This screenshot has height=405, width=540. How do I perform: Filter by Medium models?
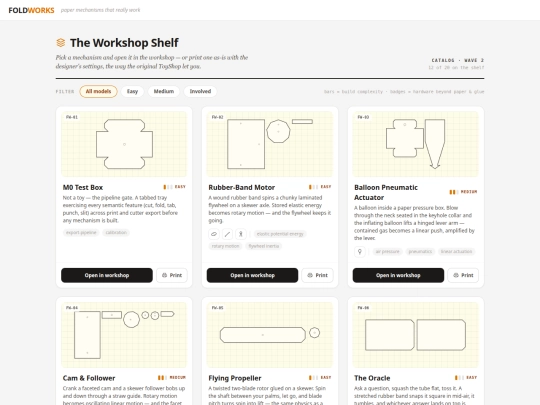pyautogui.click(x=164, y=91)
